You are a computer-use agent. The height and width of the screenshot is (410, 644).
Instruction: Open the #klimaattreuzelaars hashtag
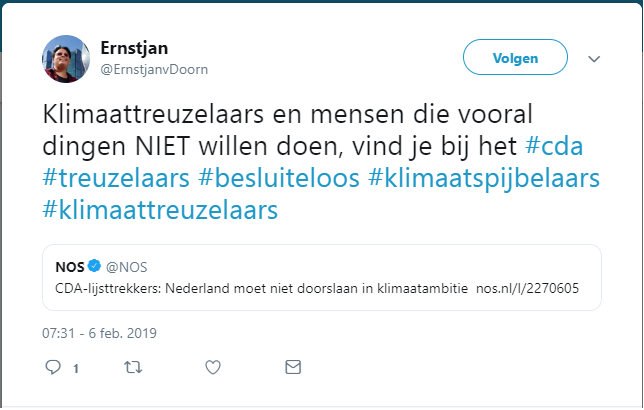160,210
